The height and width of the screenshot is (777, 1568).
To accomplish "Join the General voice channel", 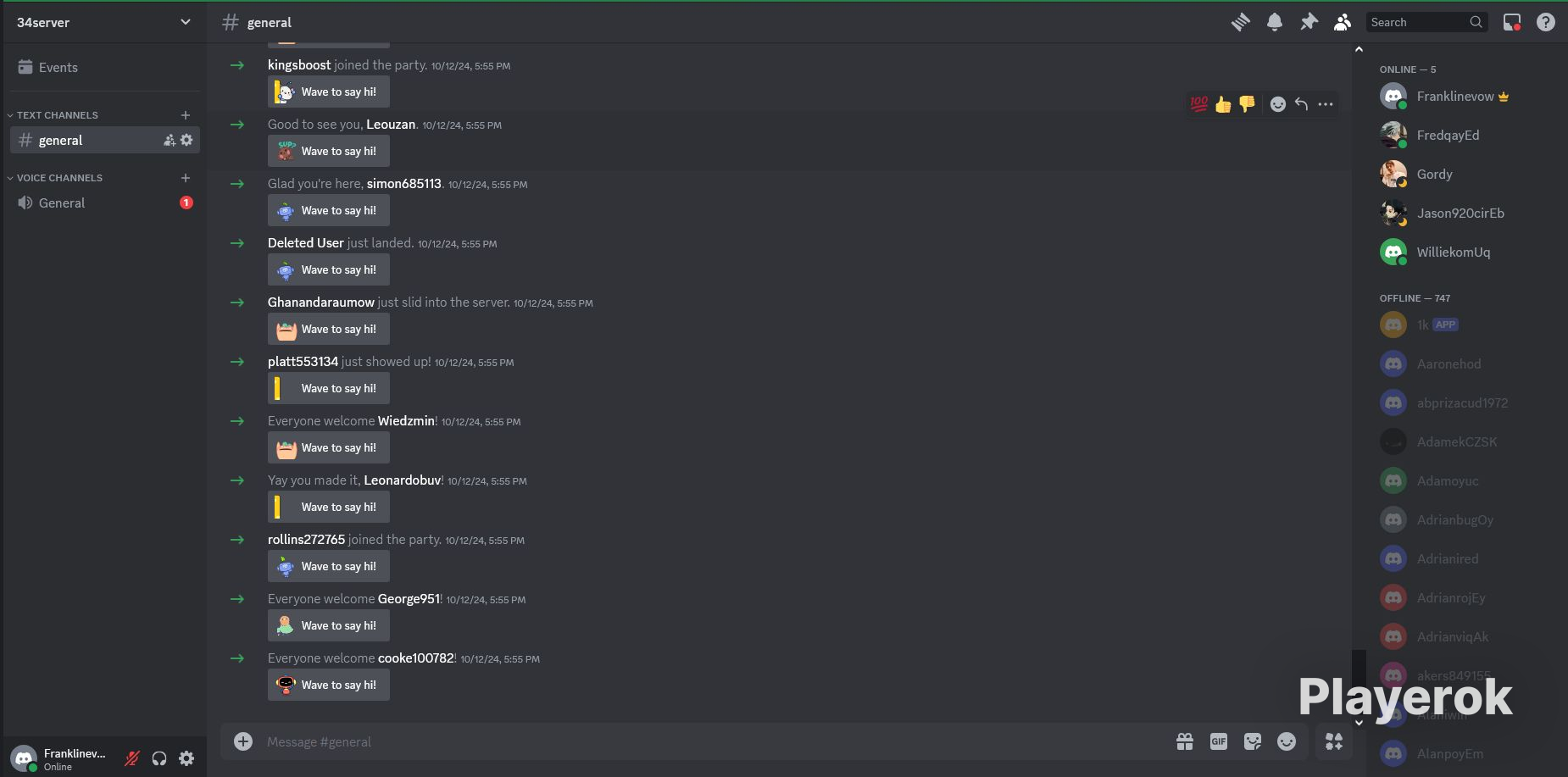I will point(62,203).
